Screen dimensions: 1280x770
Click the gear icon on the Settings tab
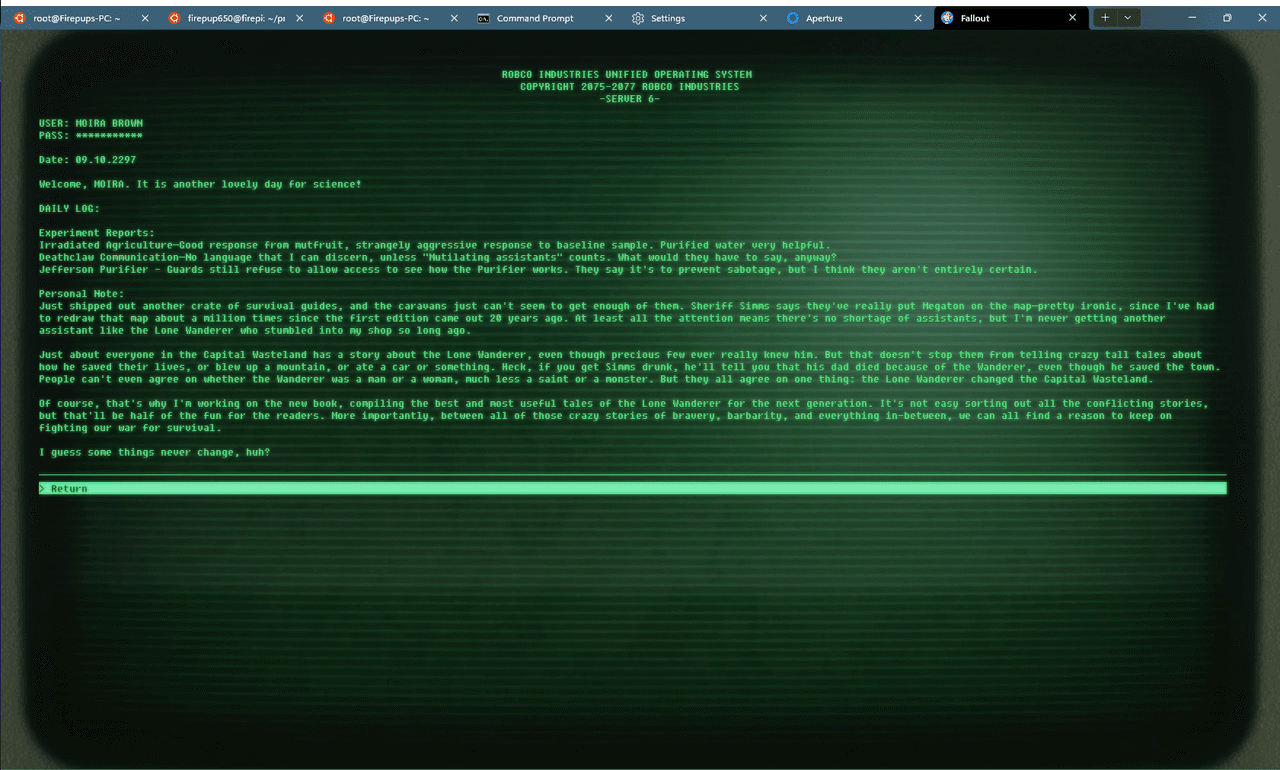tap(638, 18)
